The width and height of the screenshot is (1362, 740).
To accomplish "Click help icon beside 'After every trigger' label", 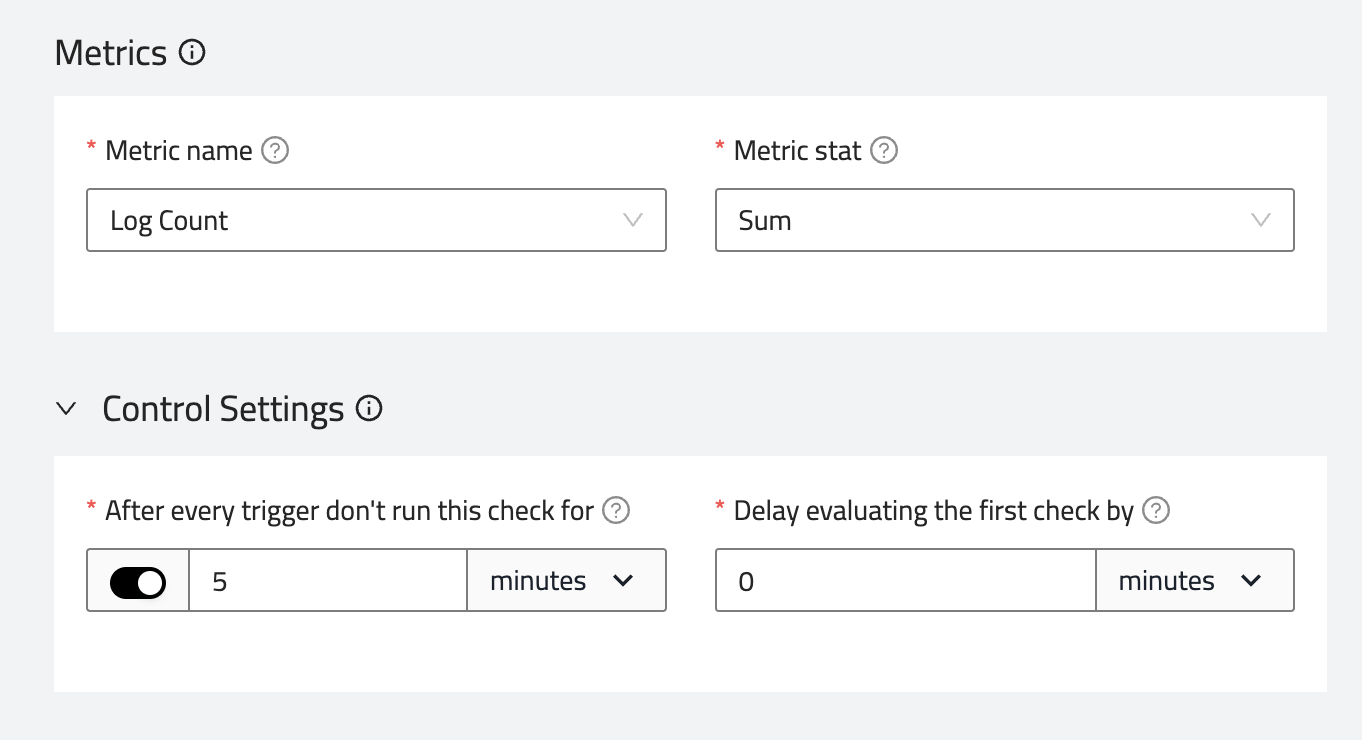I will [617, 511].
